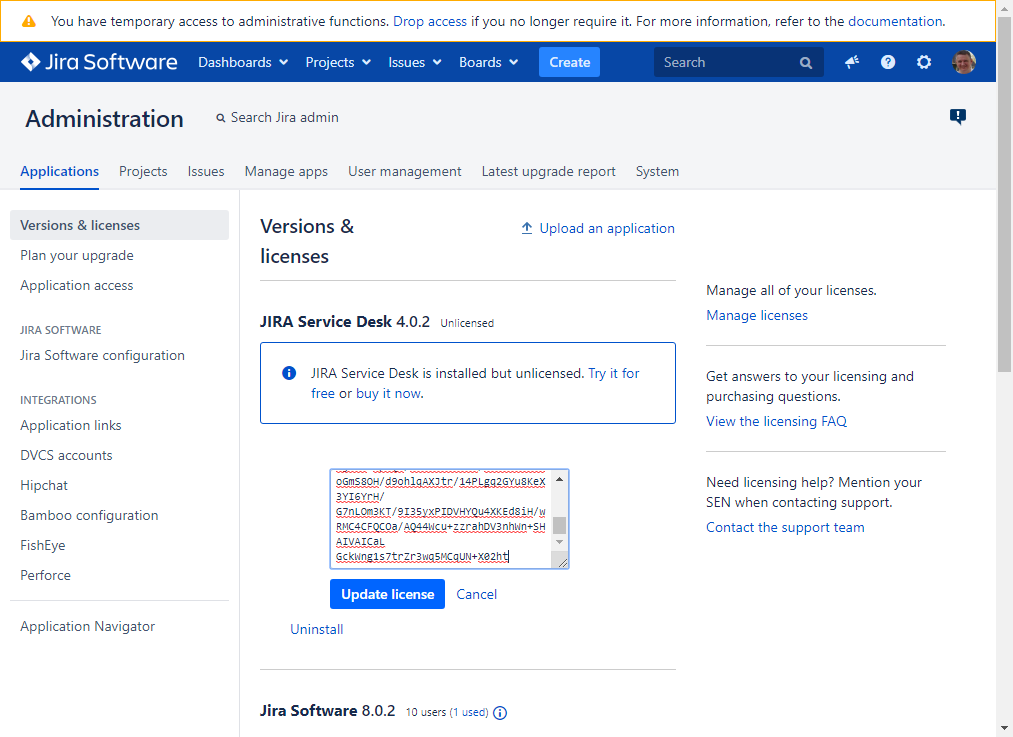Click the 1 used users link
This screenshot has width=1013, height=737.
[x=469, y=712]
